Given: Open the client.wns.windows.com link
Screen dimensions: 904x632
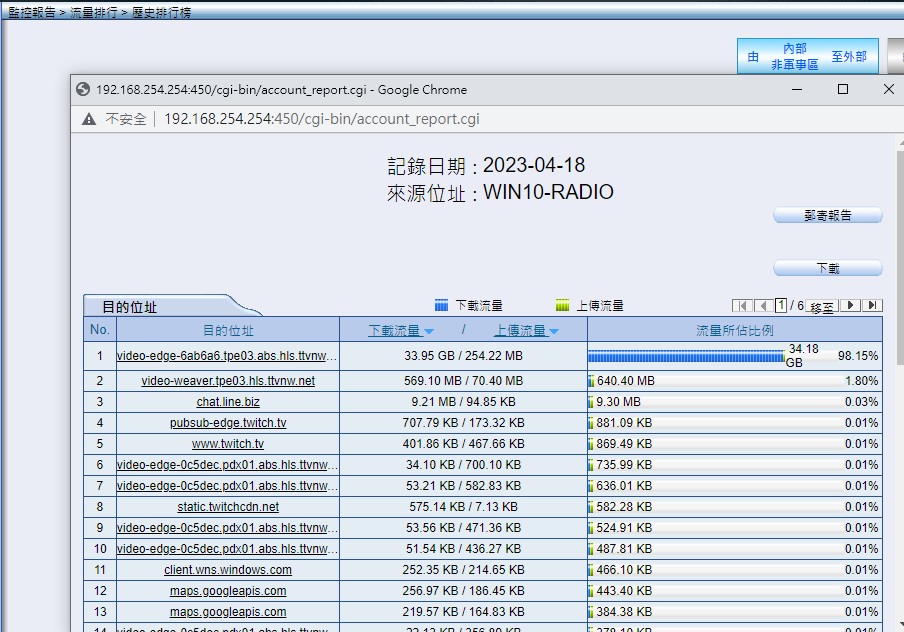Looking at the screenshot, I should coord(228,570).
